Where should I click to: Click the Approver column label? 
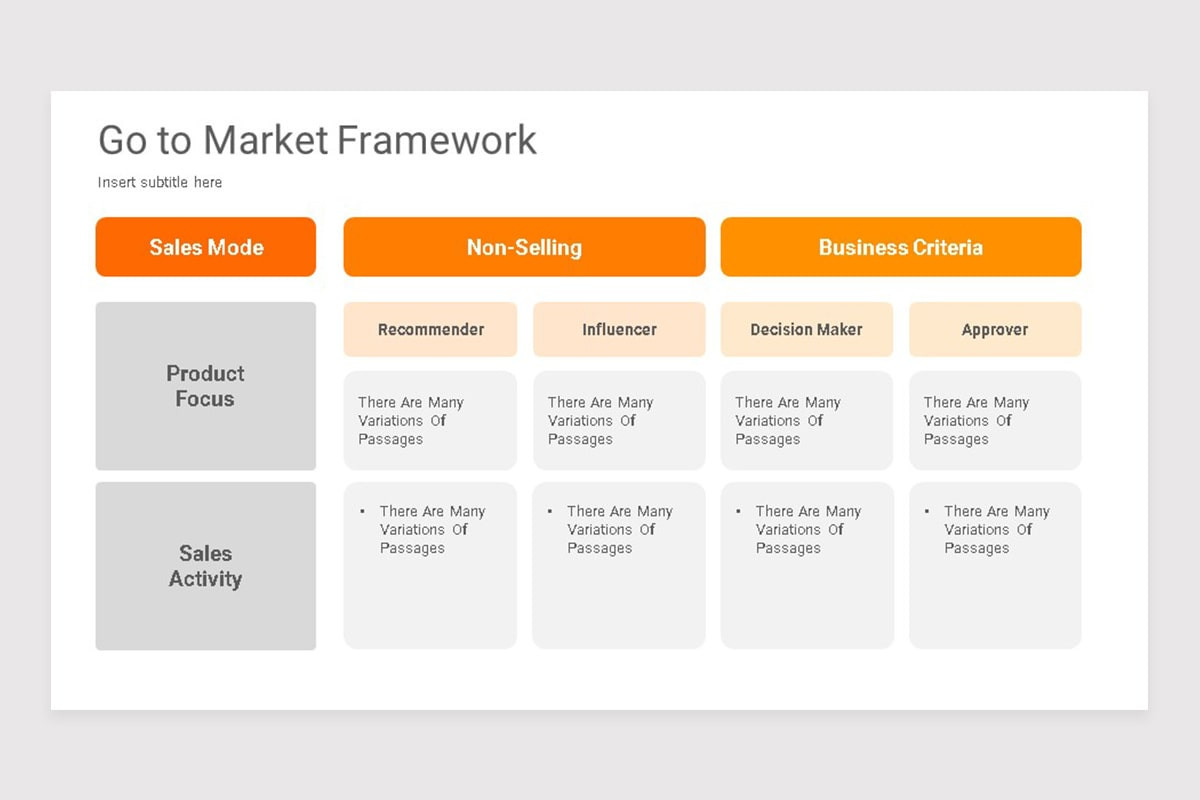pyautogui.click(x=995, y=329)
